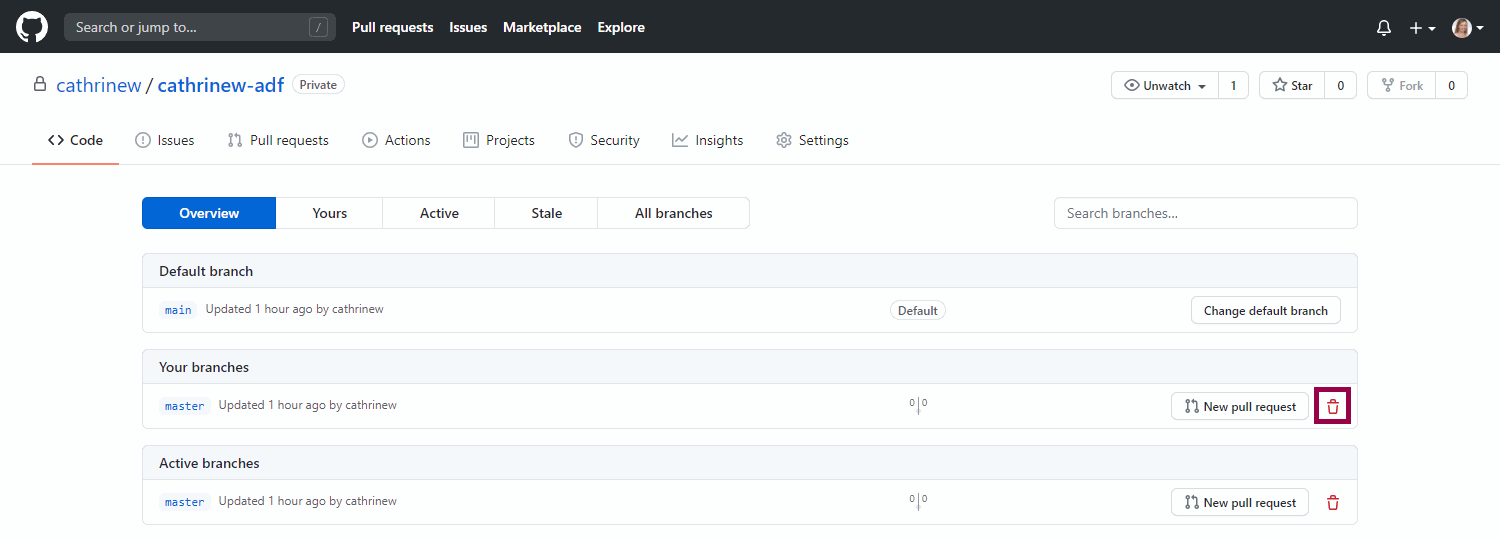Screen dimensions: 1500x540
Task: Delete master branch under Active branches
Action: point(1332,502)
